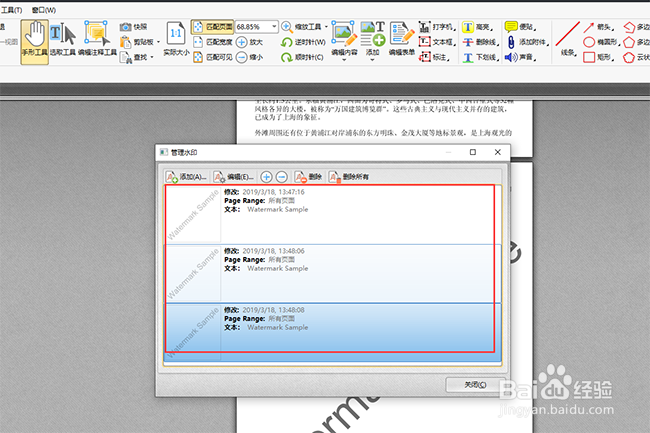Screen dimensions: 650x433
Task: Select the Text Box (文本框) tool
Action: pyautogui.click(x=437, y=42)
